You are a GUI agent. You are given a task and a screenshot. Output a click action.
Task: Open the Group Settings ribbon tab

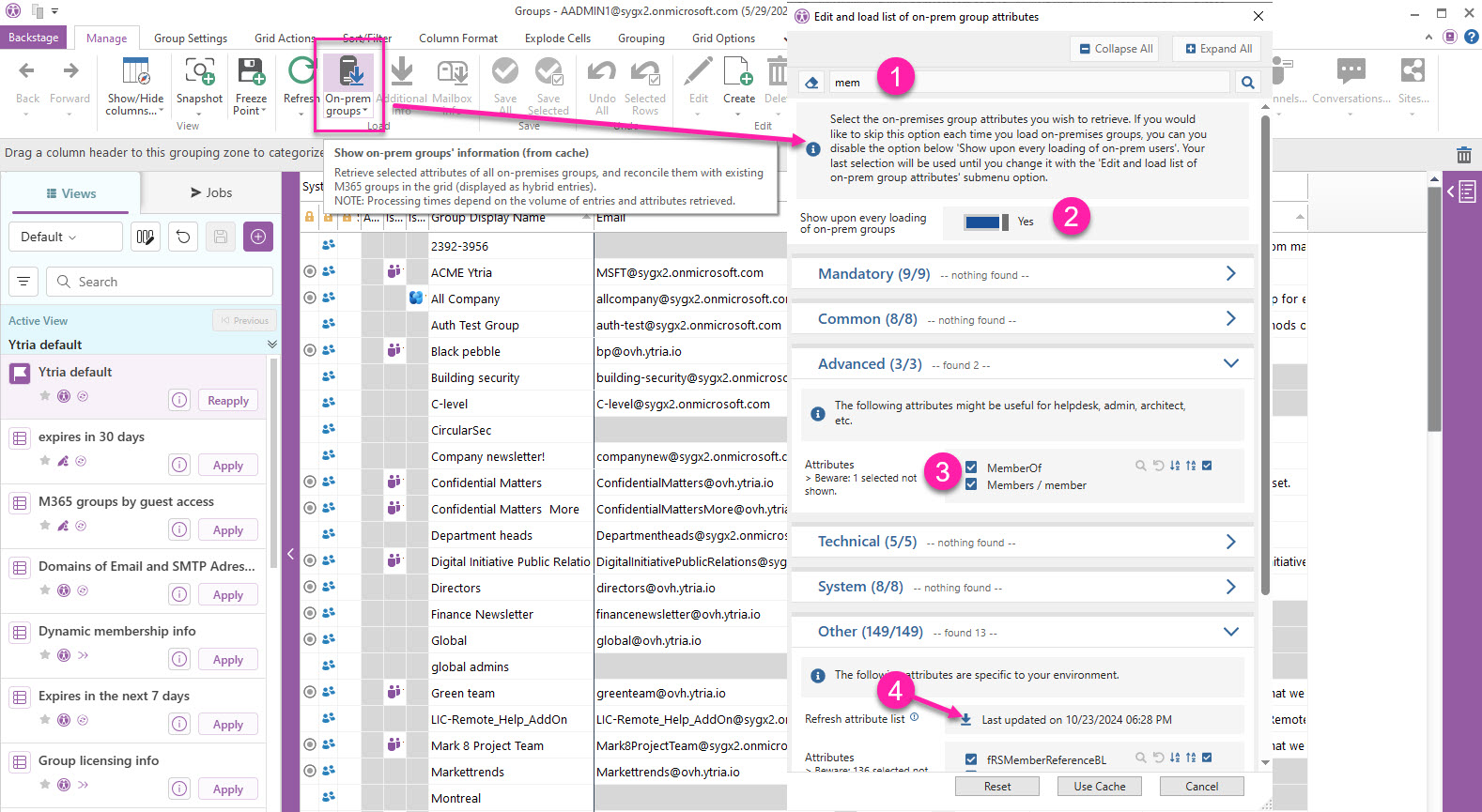click(191, 38)
